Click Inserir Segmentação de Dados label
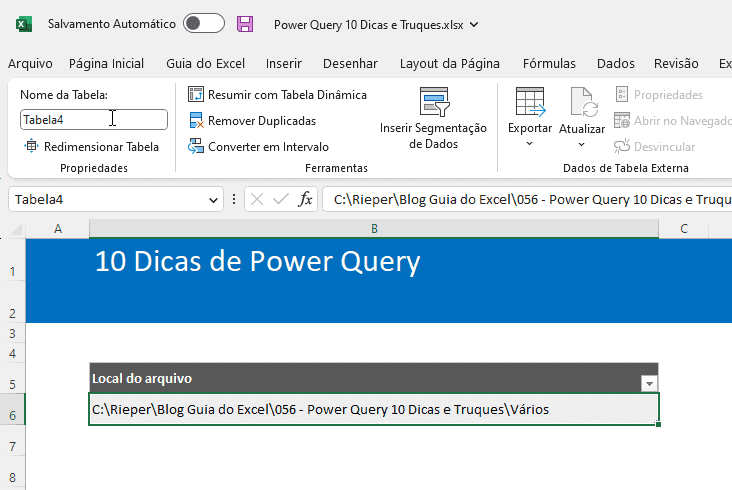Viewport: 732px width, 490px height. pyautogui.click(x=433, y=136)
